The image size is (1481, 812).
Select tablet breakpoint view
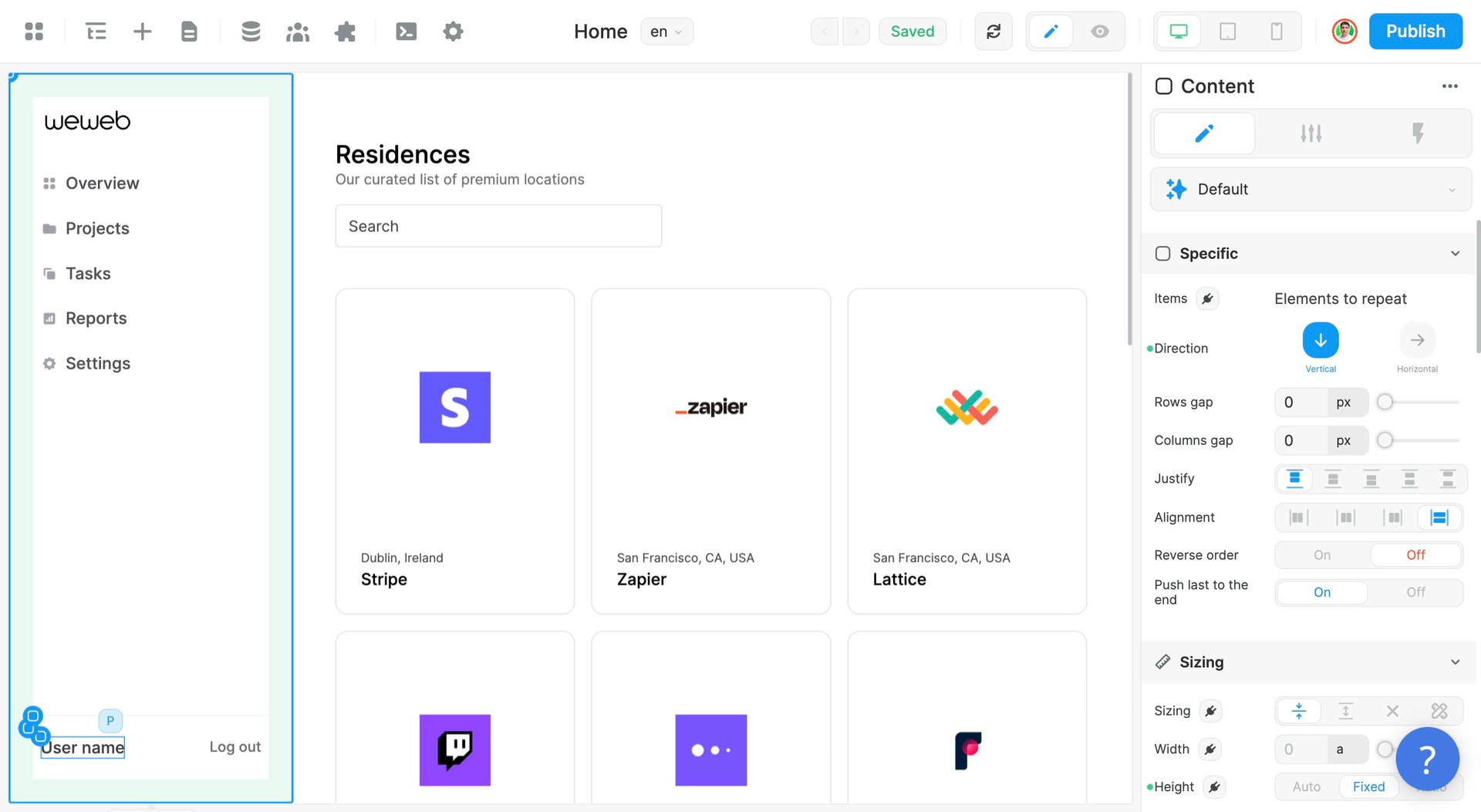tap(1228, 32)
